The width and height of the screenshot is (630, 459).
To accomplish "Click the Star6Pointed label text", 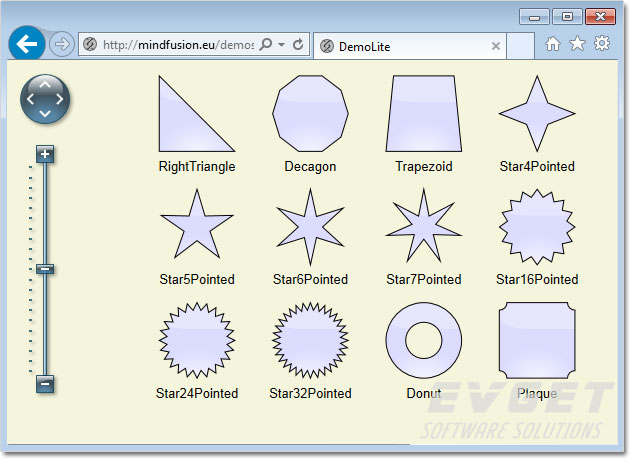I will coord(310,279).
